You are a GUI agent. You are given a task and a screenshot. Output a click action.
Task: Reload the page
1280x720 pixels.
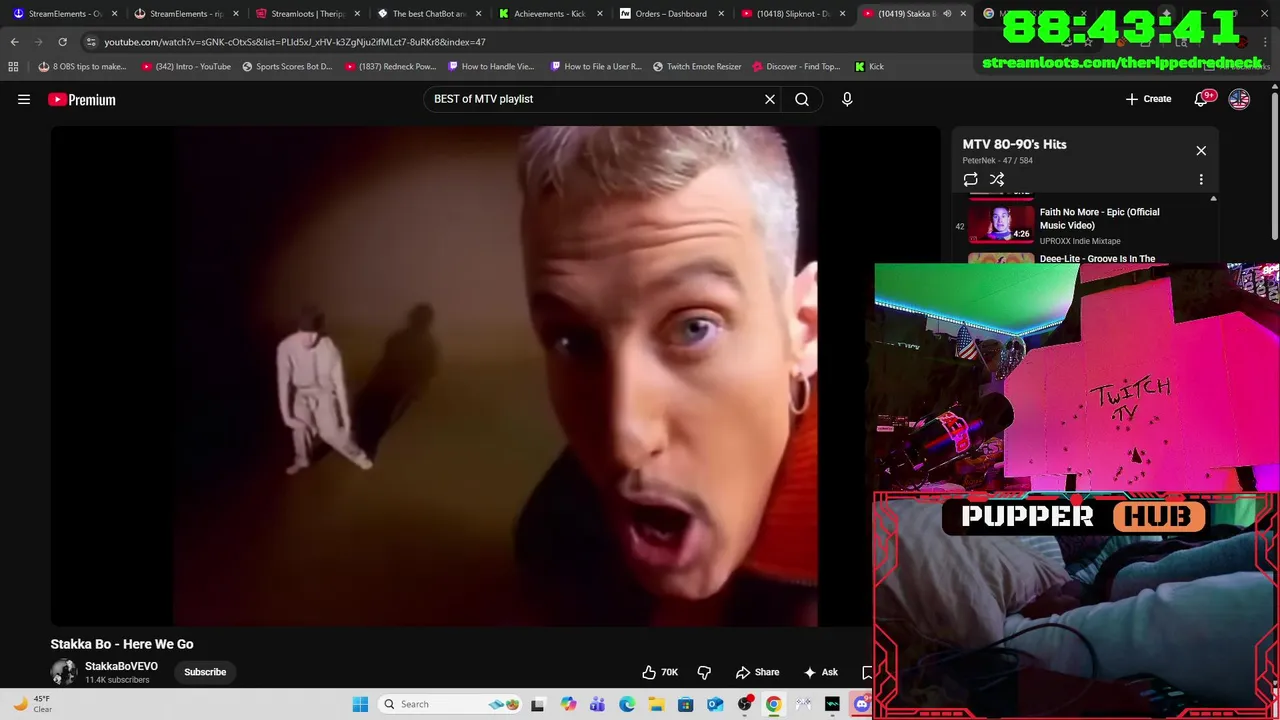62,42
